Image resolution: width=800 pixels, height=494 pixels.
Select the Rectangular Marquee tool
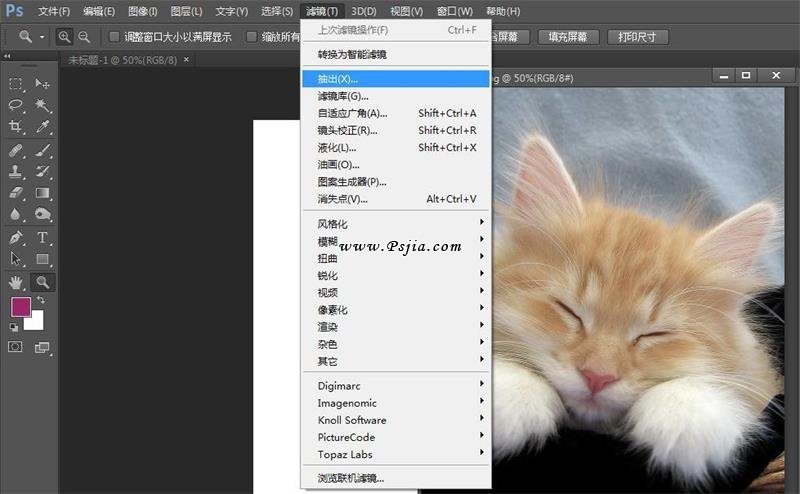click(x=16, y=84)
